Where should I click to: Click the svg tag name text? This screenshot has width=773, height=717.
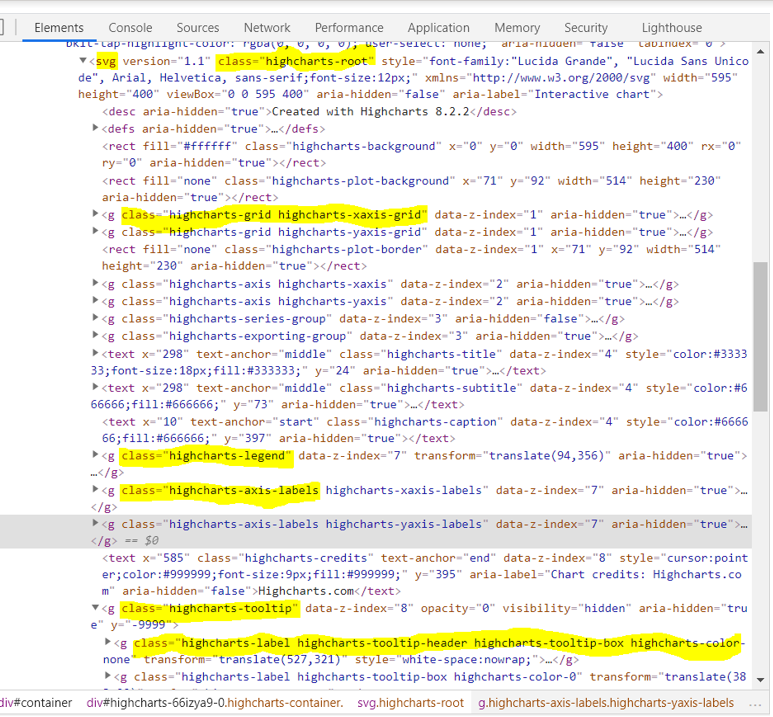click(x=106, y=61)
